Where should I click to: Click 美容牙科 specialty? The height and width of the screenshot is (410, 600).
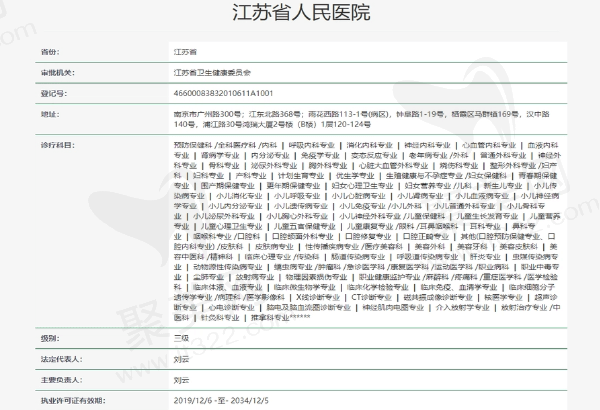point(472,247)
